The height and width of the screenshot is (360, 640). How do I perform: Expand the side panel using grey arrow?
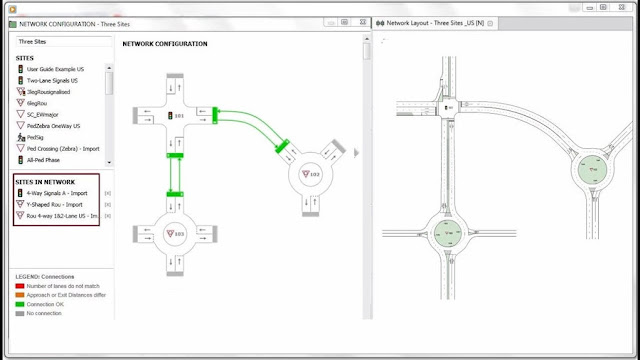click(356, 153)
